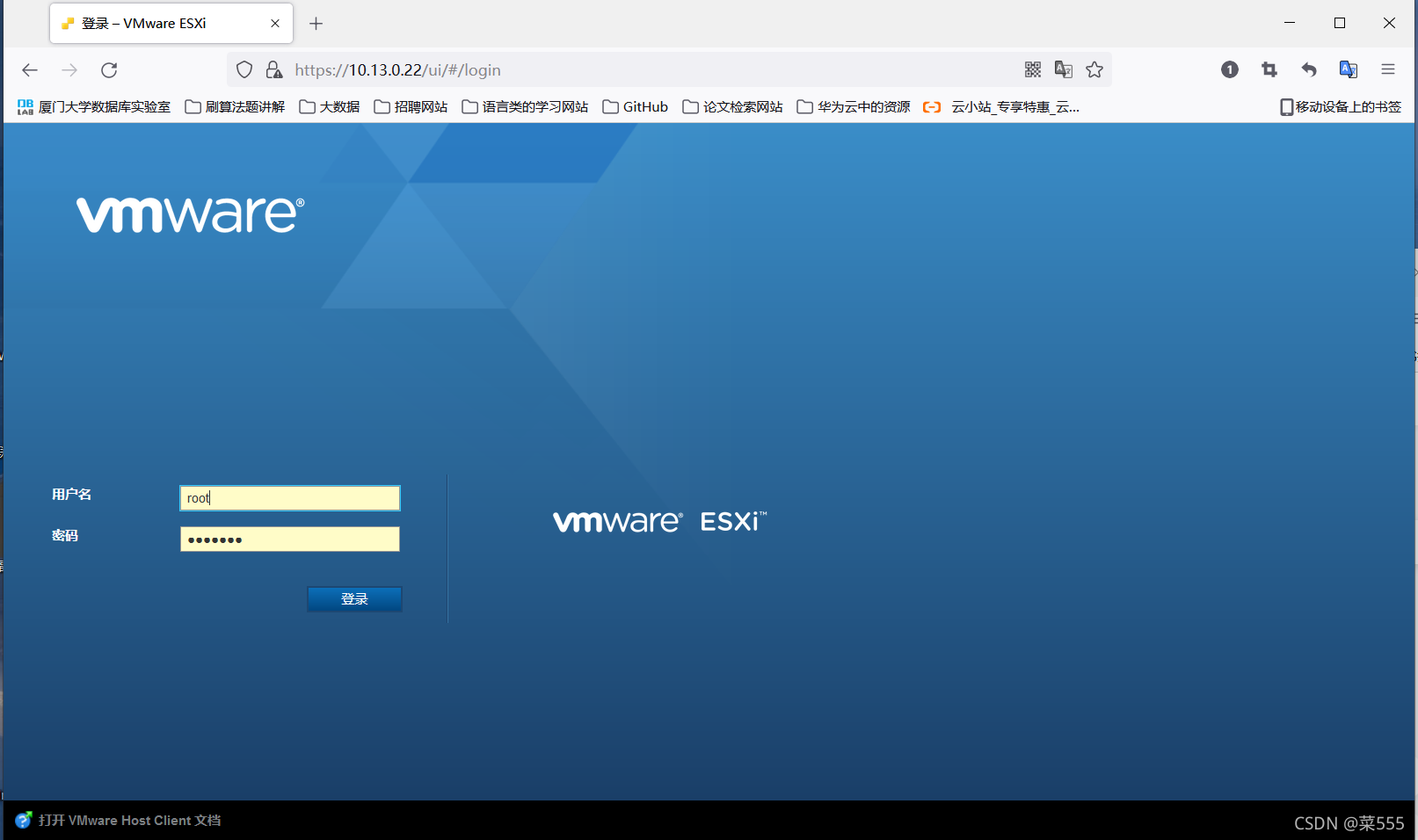Open the 招聘网站 bookmark folder
The image size is (1418, 840).
coord(411,107)
